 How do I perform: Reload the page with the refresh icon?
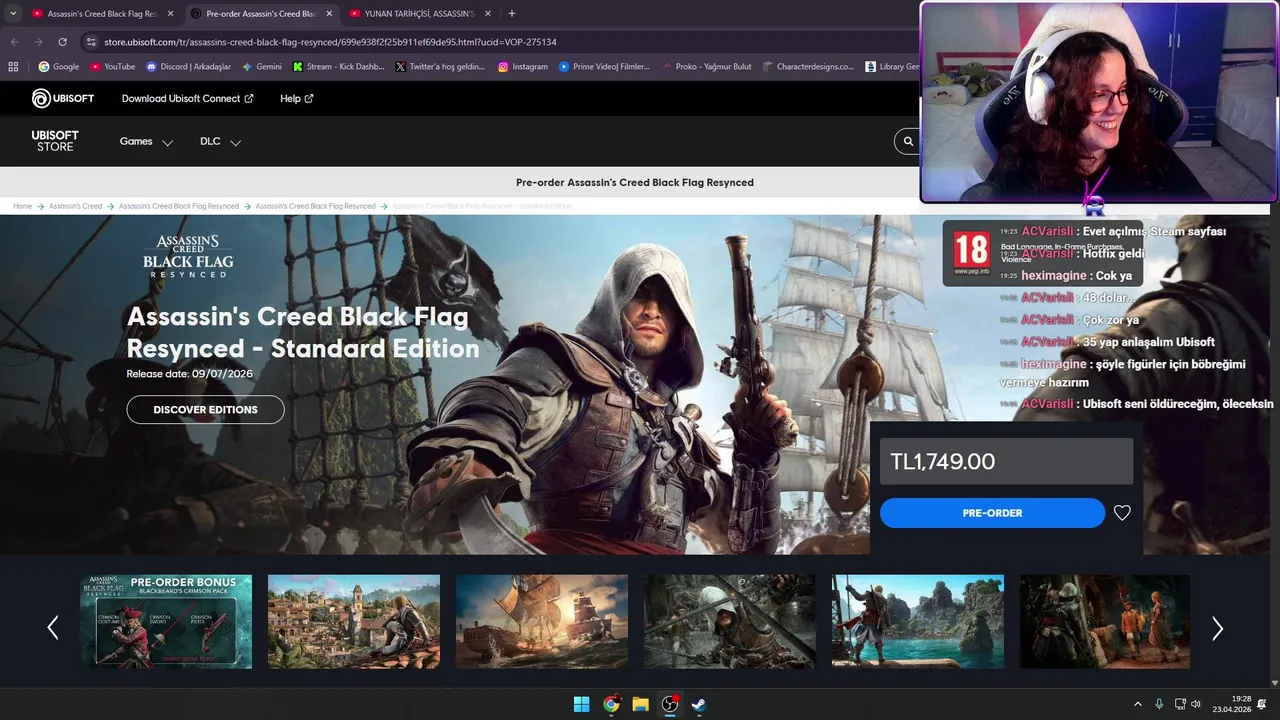click(62, 42)
